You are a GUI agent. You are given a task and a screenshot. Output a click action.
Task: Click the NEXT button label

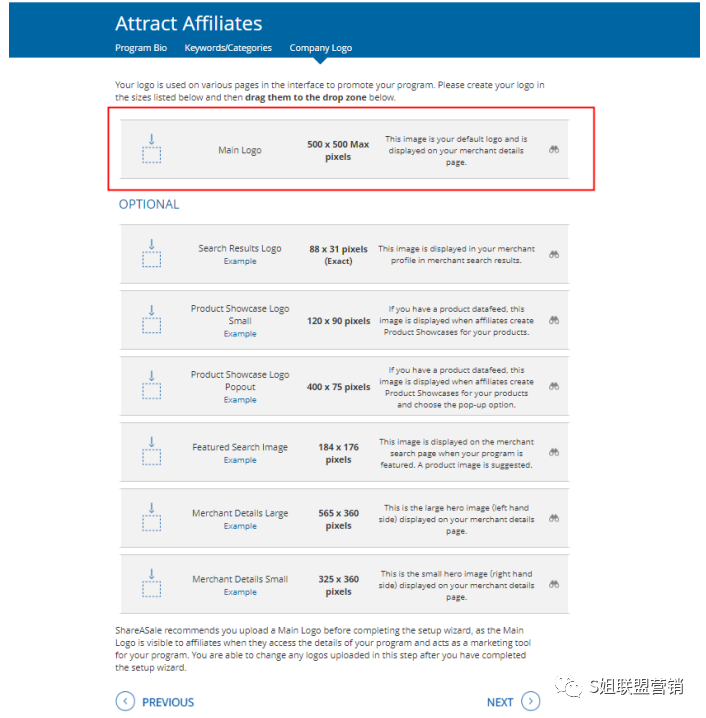click(500, 702)
